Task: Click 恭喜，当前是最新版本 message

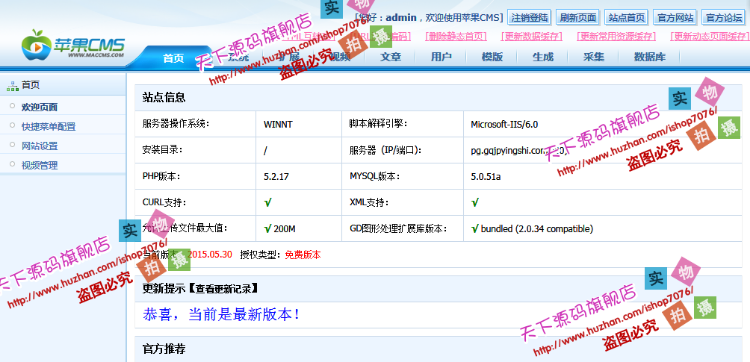Action: pos(221,315)
